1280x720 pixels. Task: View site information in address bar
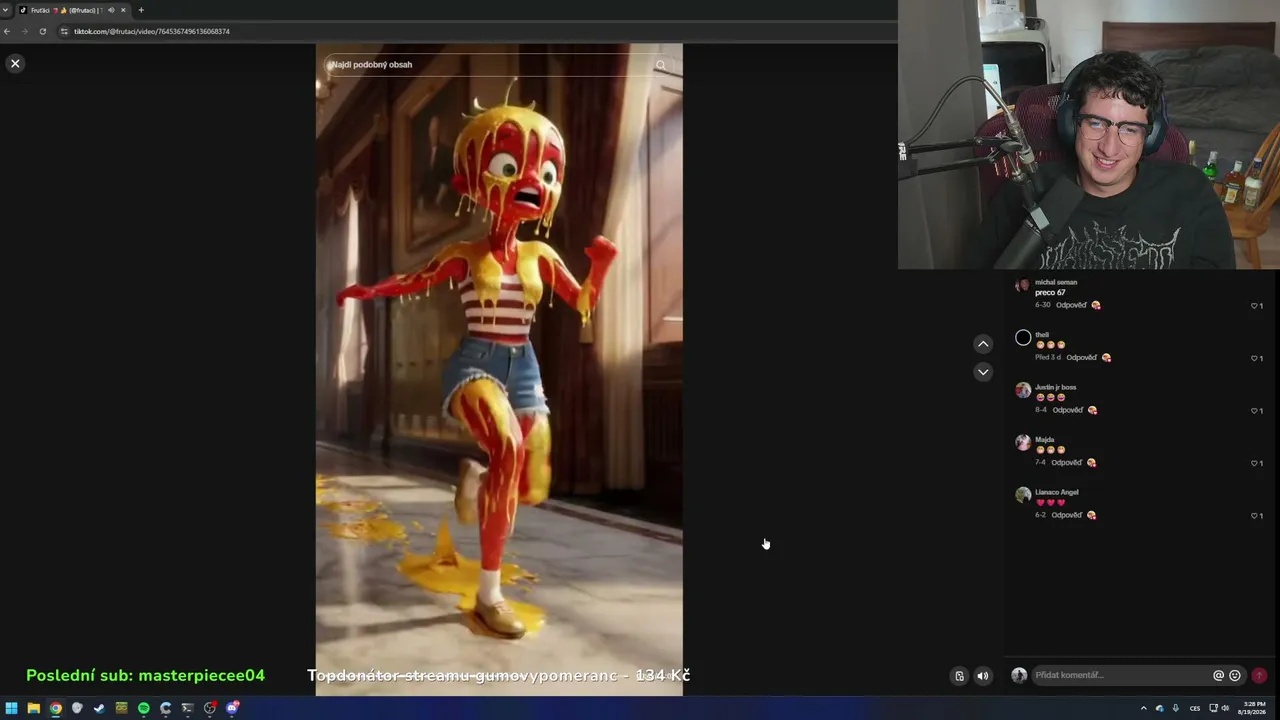(64, 31)
